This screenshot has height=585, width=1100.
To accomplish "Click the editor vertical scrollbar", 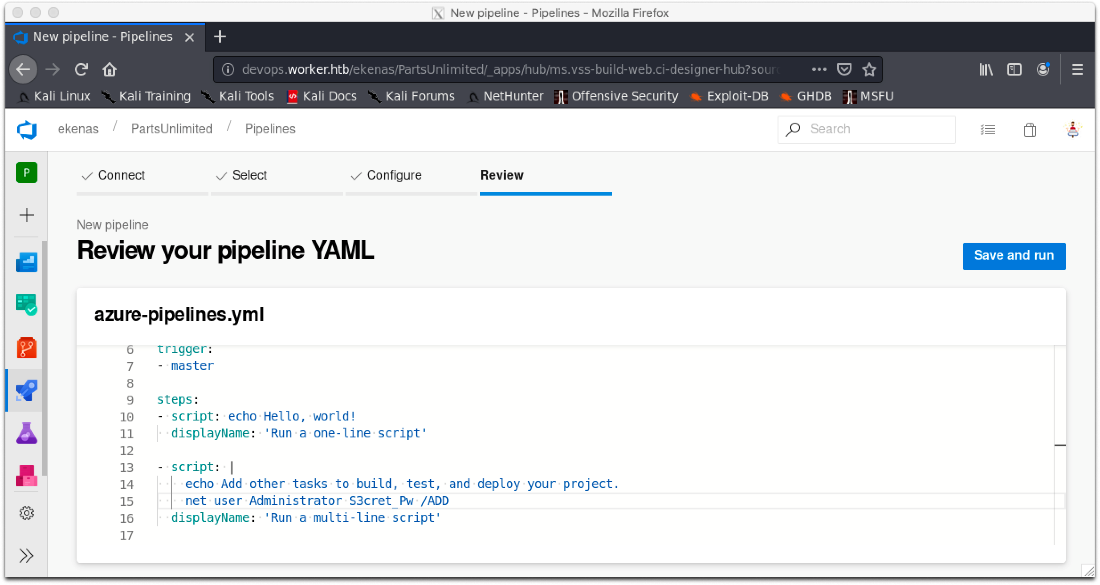I will tap(1060, 445).
